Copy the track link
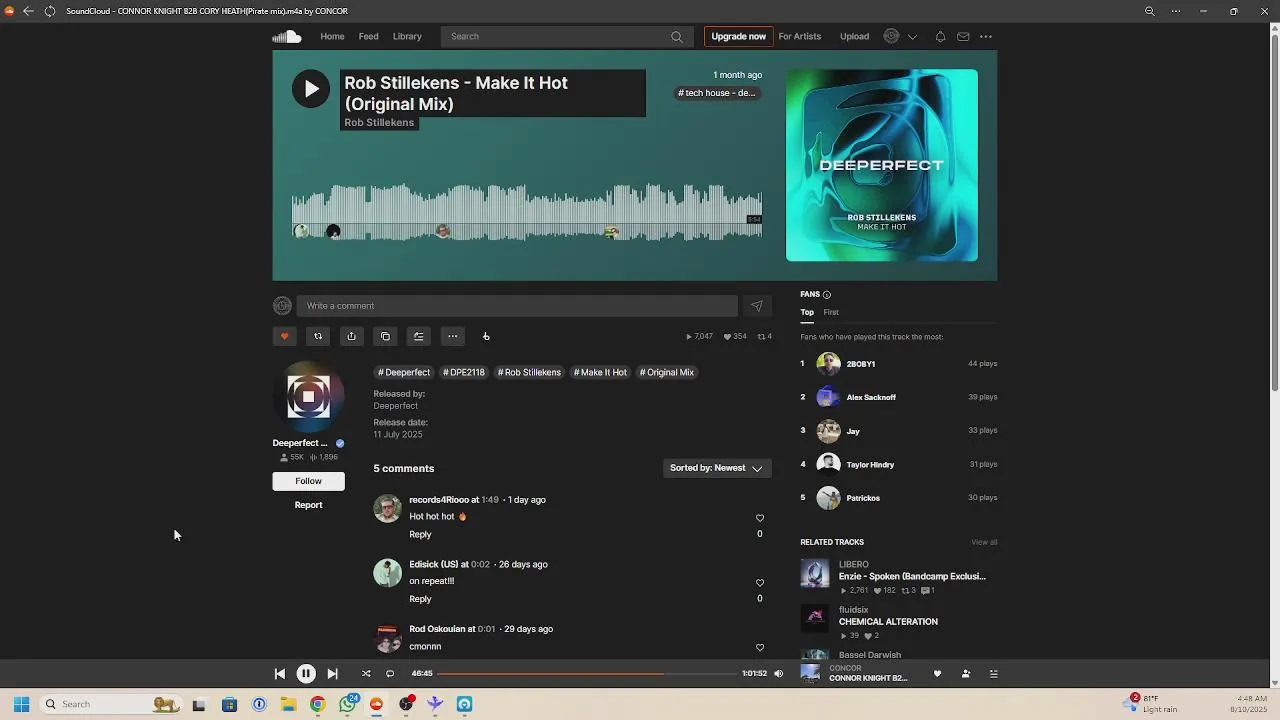Viewport: 1280px width, 720px height. pos(385,337)
